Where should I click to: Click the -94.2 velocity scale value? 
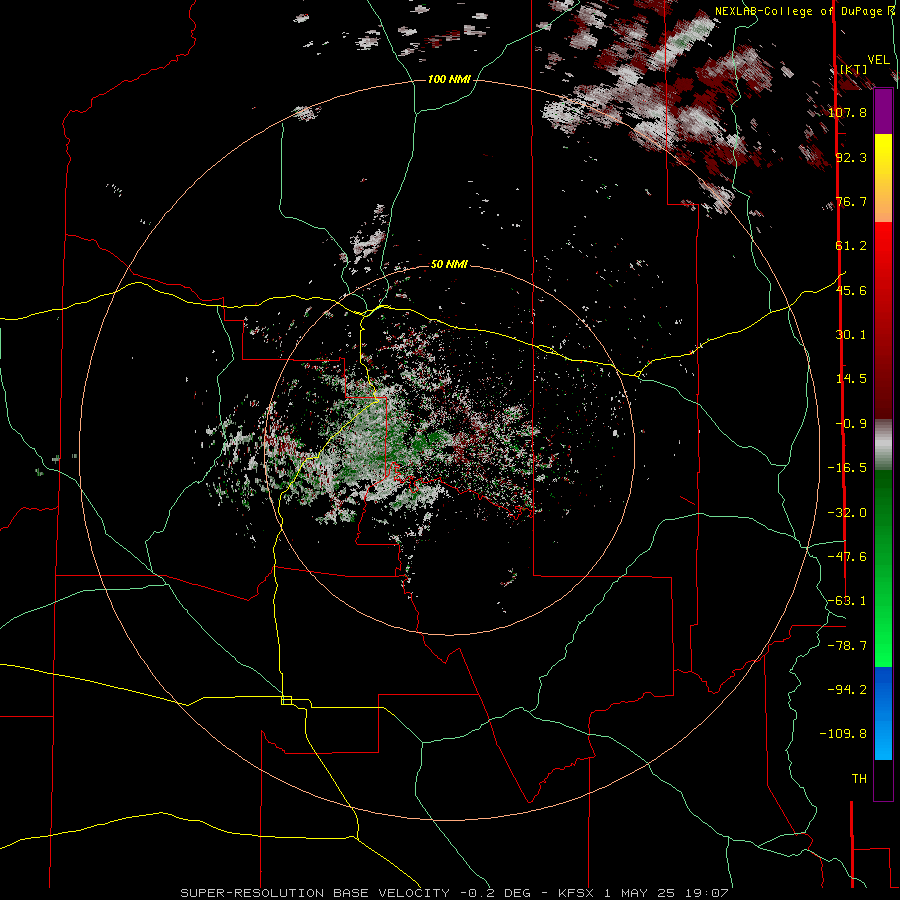click(847, 689)
